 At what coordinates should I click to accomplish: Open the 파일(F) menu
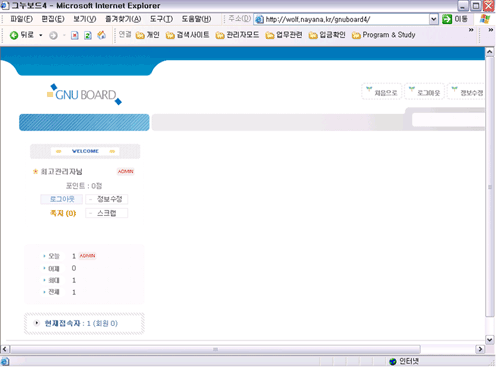21,19
